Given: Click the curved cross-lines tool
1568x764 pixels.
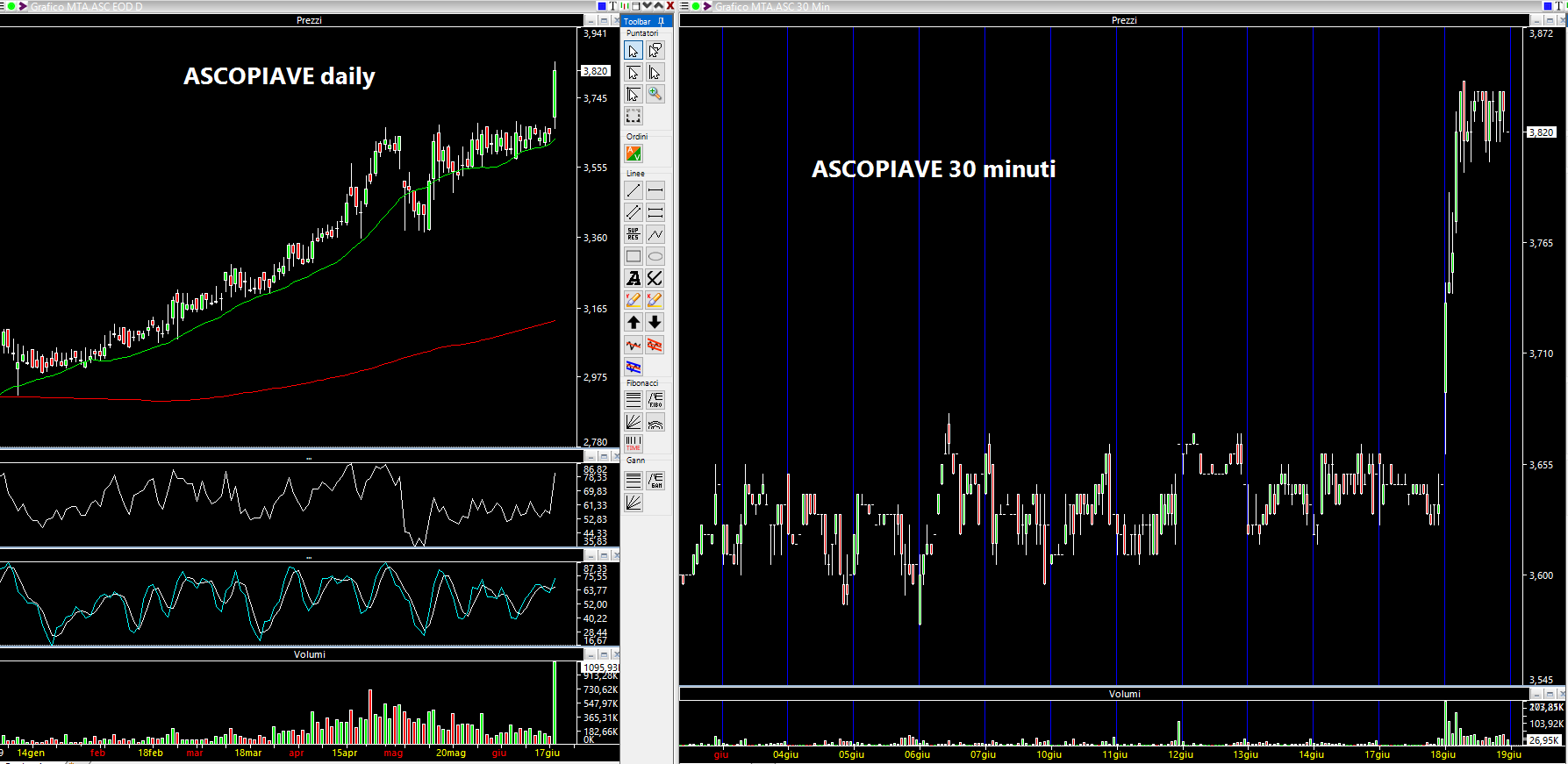Looking at the screenshot, I should pos(655,278).
